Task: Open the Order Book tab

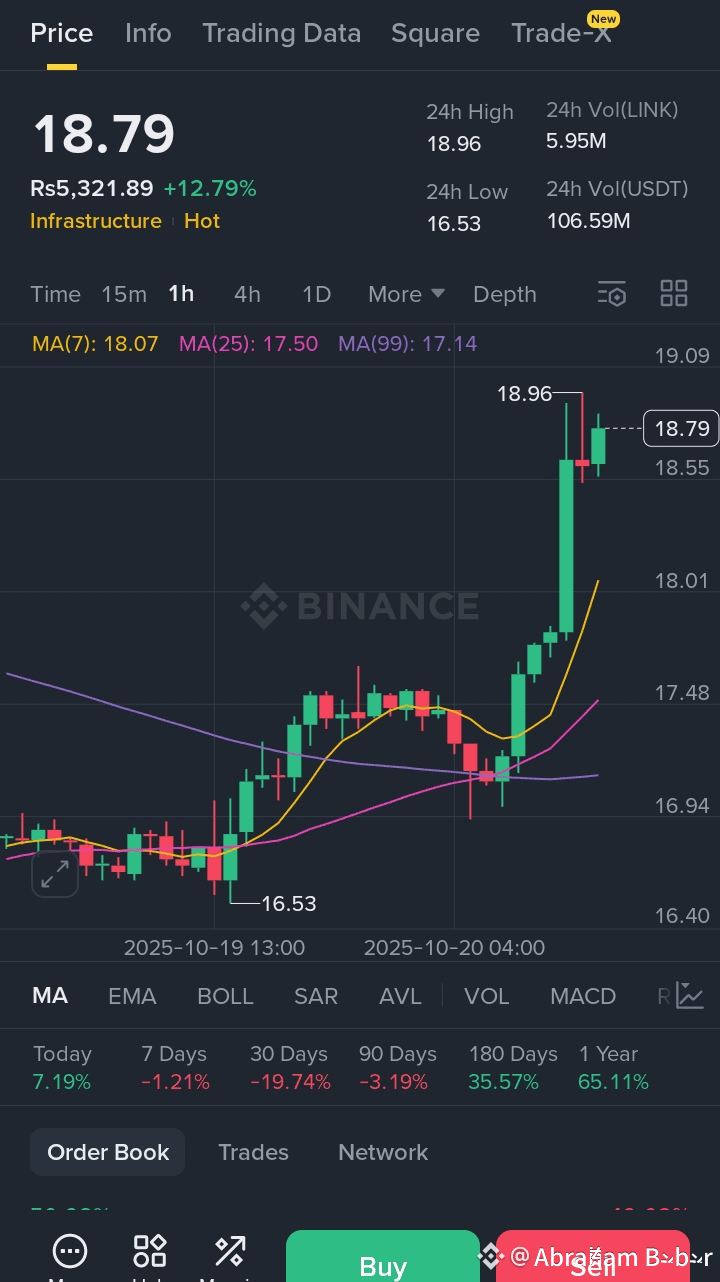Action: point(108,1152)
